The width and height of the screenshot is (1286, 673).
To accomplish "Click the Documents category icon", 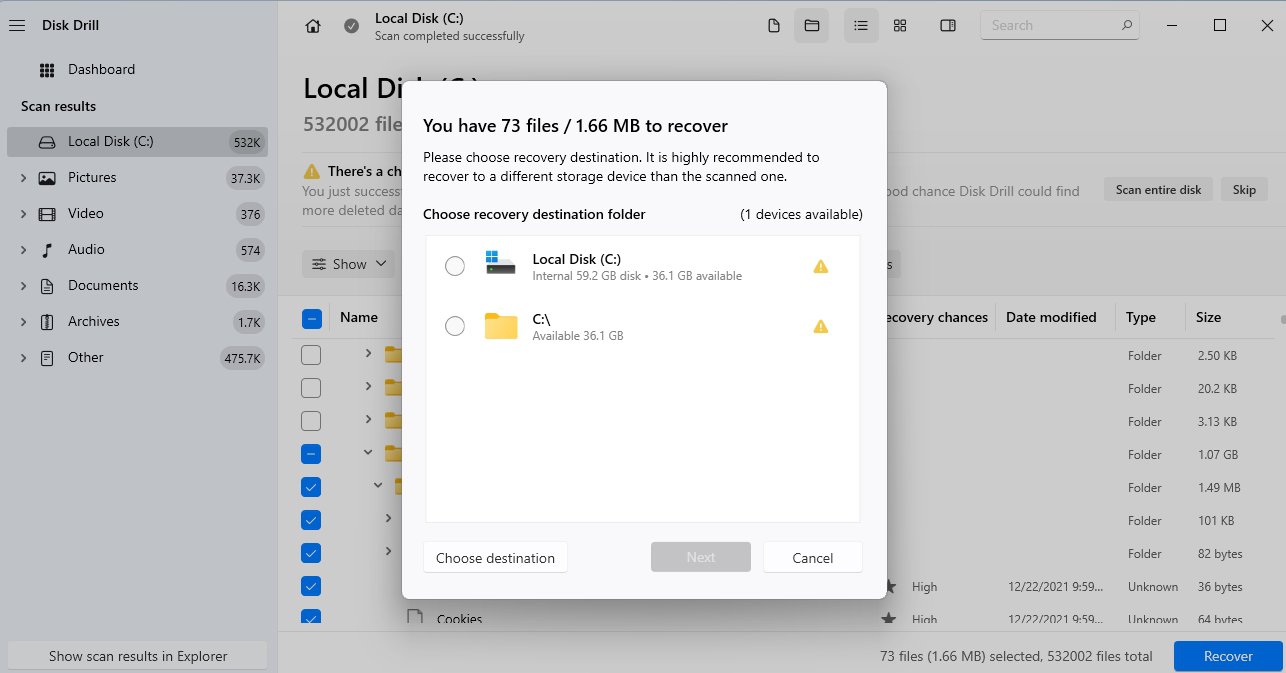I will 47,286.
